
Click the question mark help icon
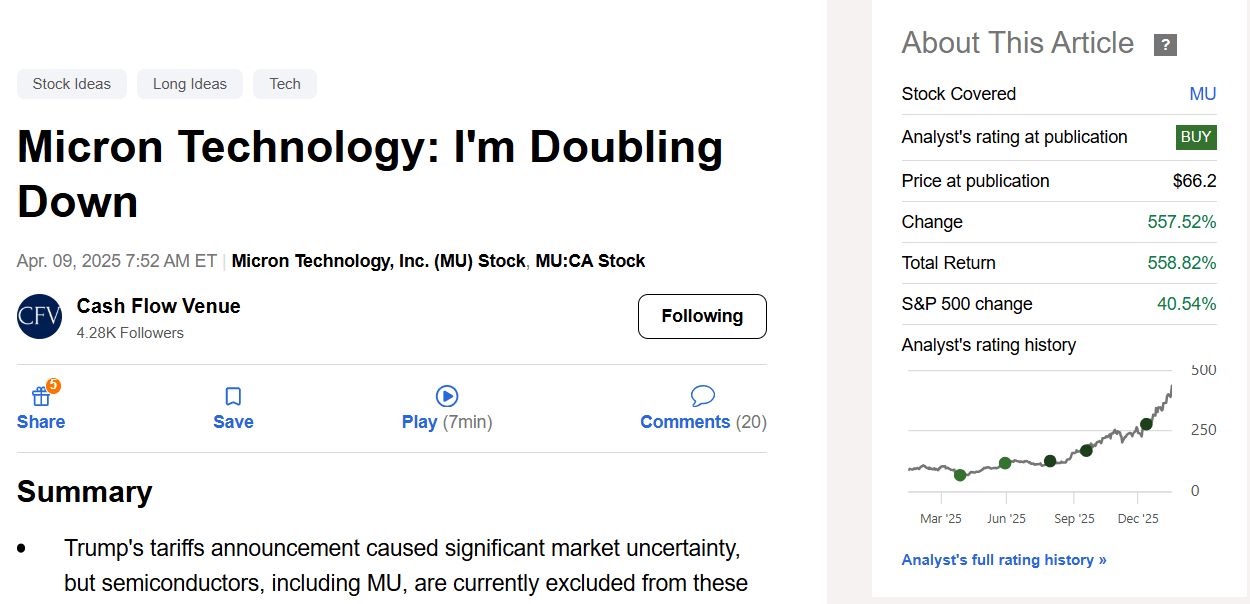[x=1165, y=45]
